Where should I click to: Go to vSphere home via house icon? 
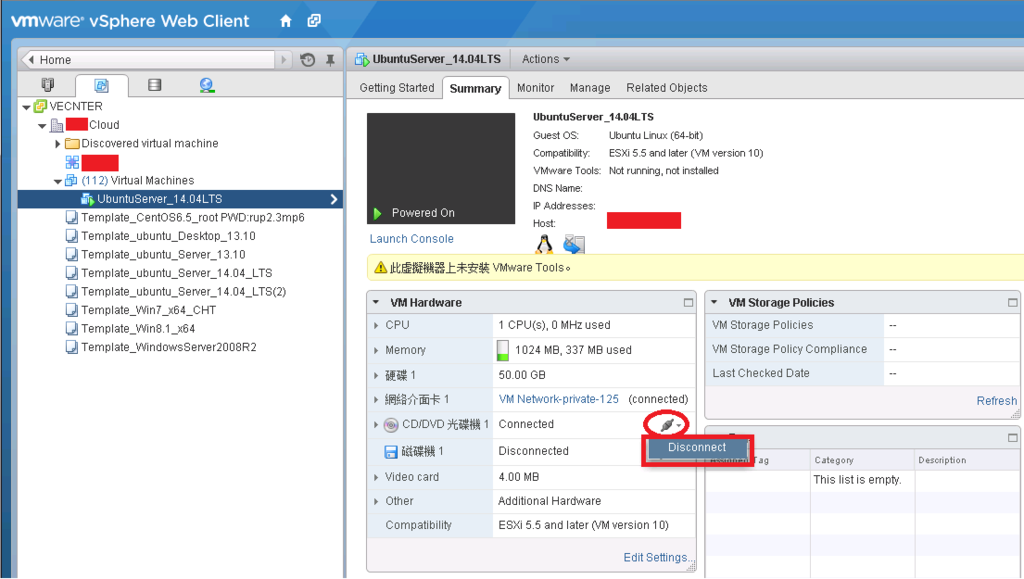tap(285, 21)
